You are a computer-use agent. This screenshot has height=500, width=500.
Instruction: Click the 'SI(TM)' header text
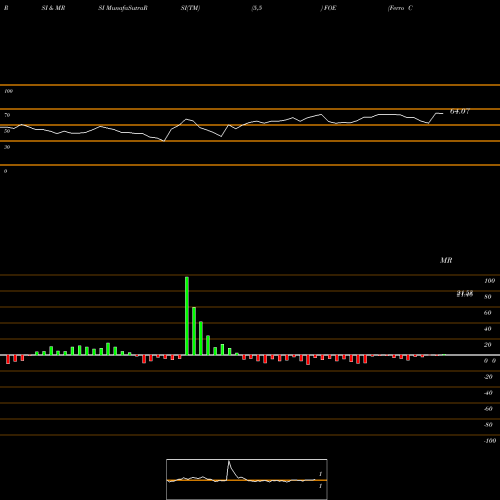click(190, 8)
